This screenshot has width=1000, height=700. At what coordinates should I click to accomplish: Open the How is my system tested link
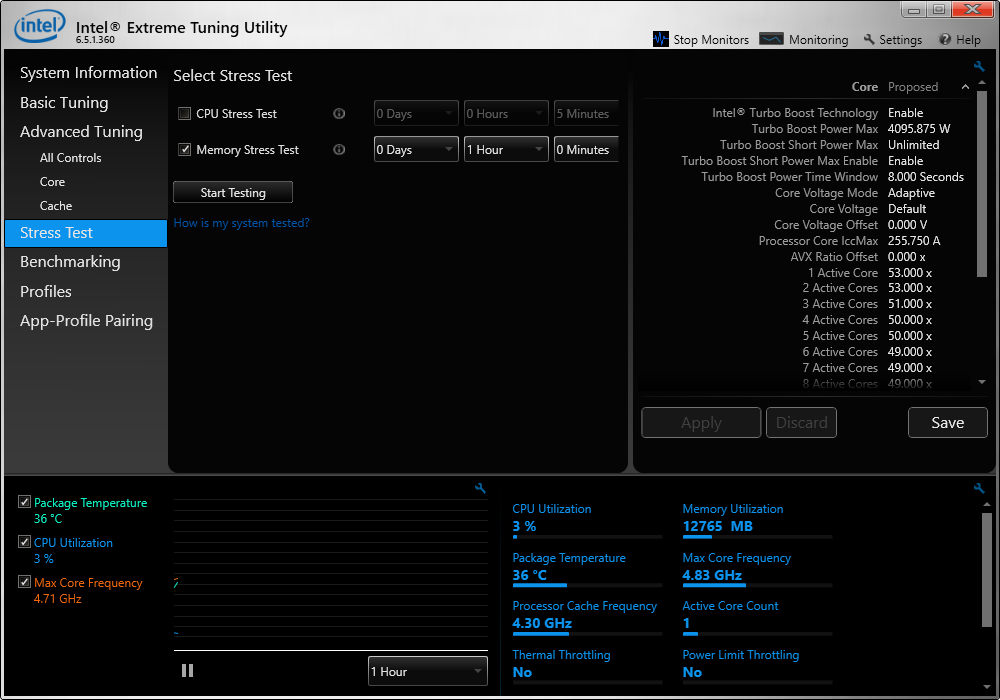tap(241, 222)
